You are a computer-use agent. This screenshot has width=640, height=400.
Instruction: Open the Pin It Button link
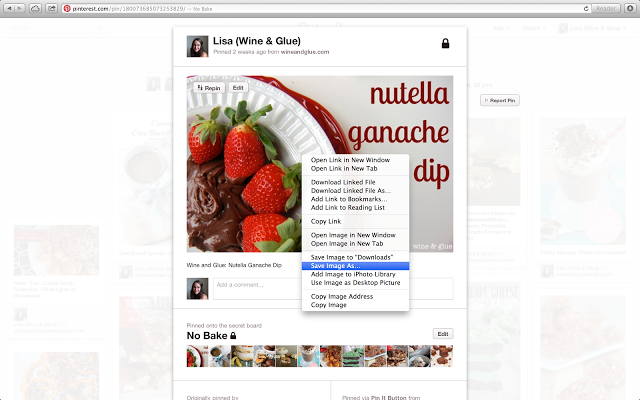coord(389,397)
